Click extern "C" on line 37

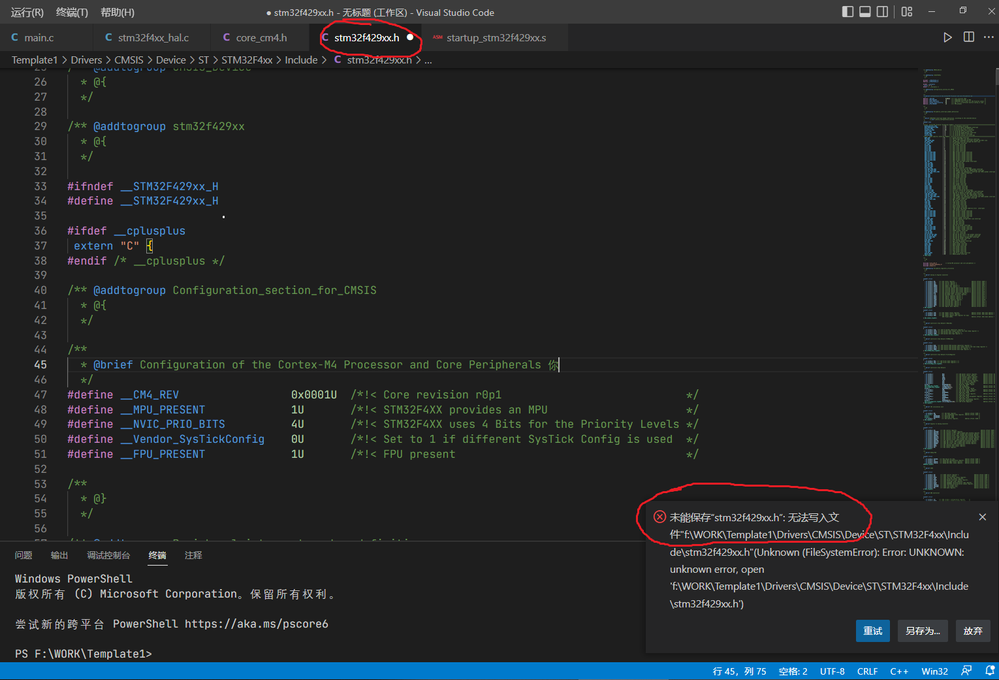[106, 245]
